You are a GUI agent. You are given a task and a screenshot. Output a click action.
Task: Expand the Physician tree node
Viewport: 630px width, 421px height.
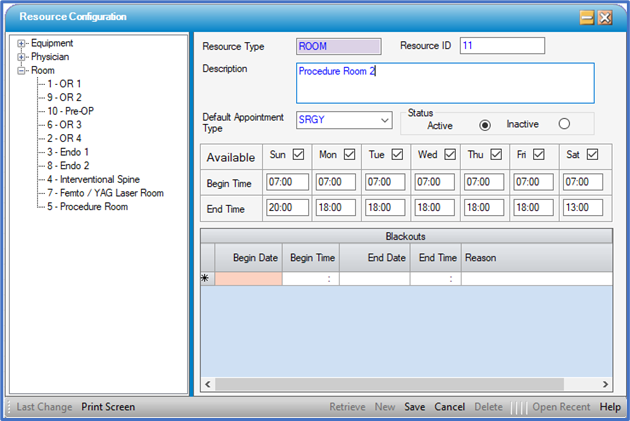[x=21, y=57]
